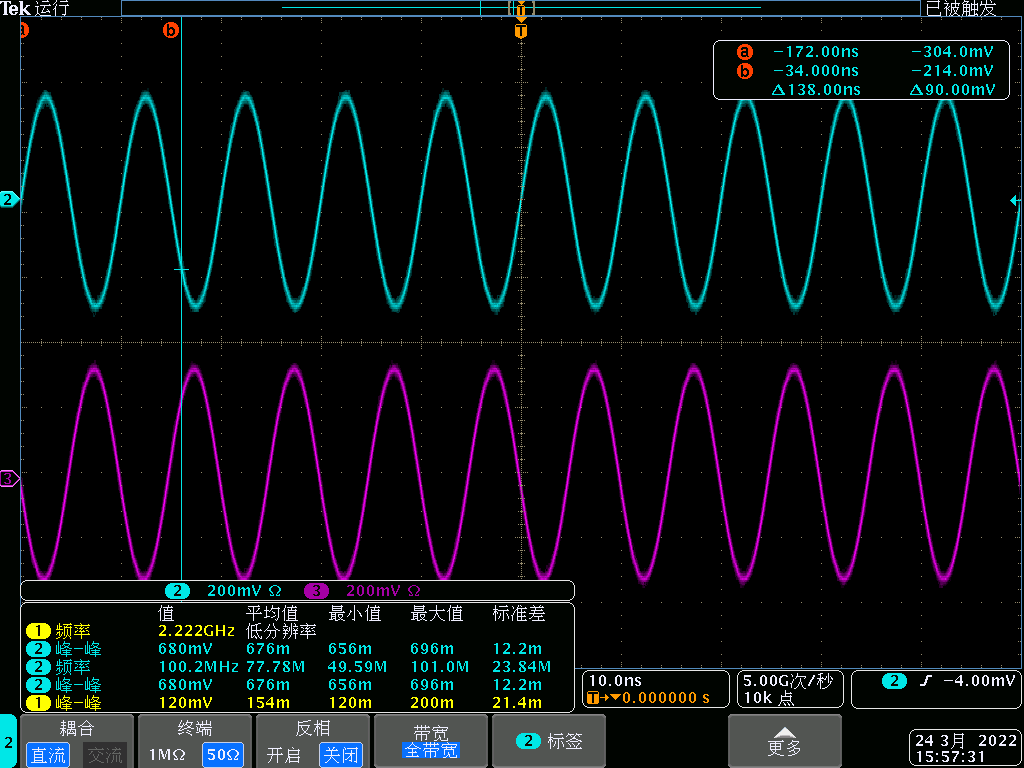Click channel 2 200mV Ω scale readout
Screen dimensions: 1024x768
coord(244,591)
